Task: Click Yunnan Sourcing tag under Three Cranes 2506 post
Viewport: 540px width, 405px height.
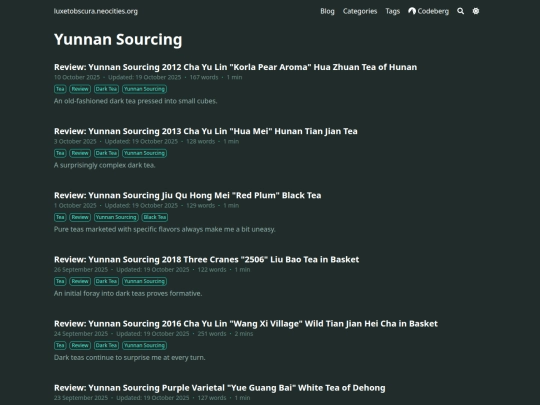Action: pyautogui.click(x=144, y=281)
